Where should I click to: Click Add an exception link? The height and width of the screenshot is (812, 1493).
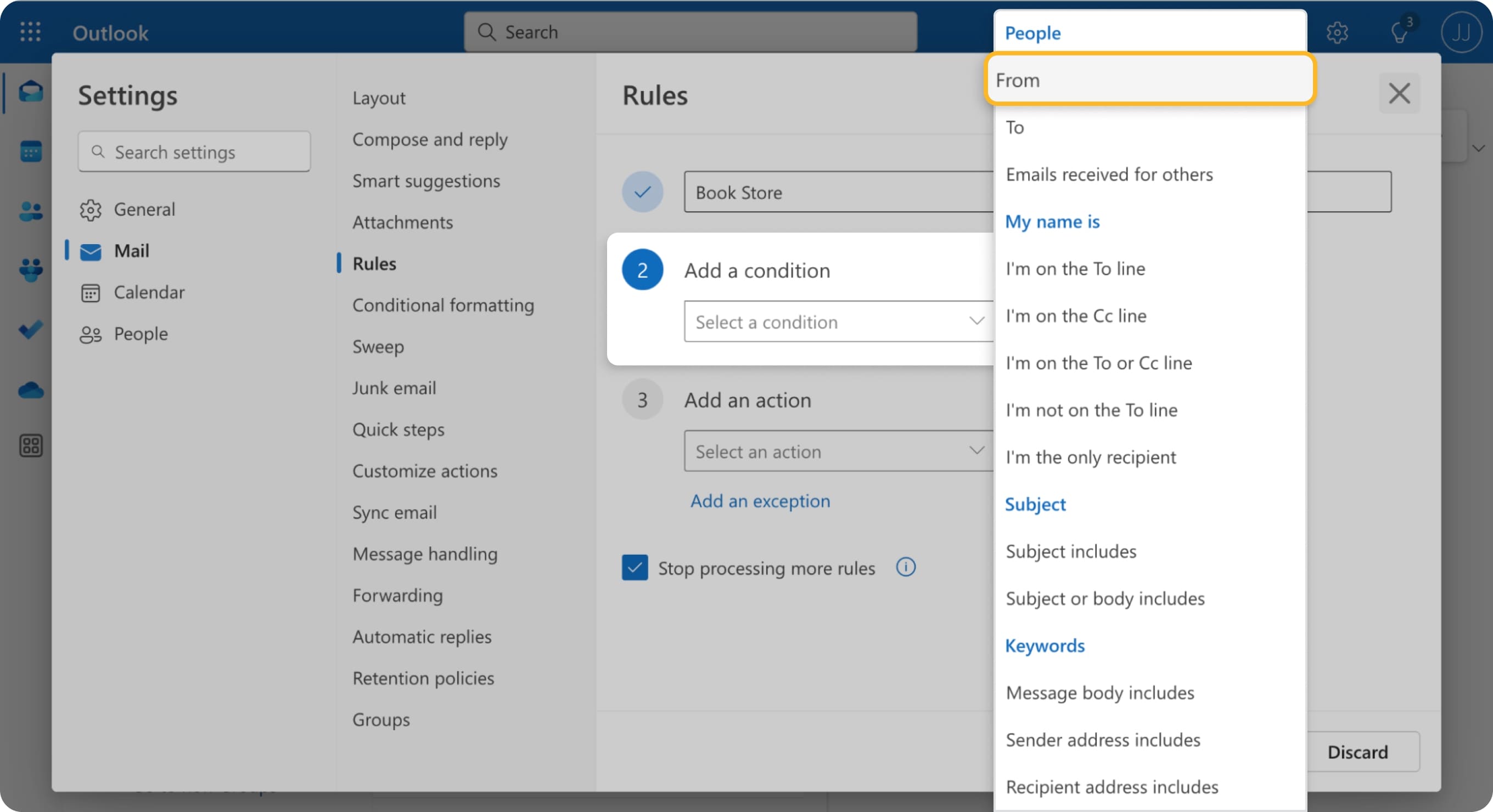tap(760, 501)
